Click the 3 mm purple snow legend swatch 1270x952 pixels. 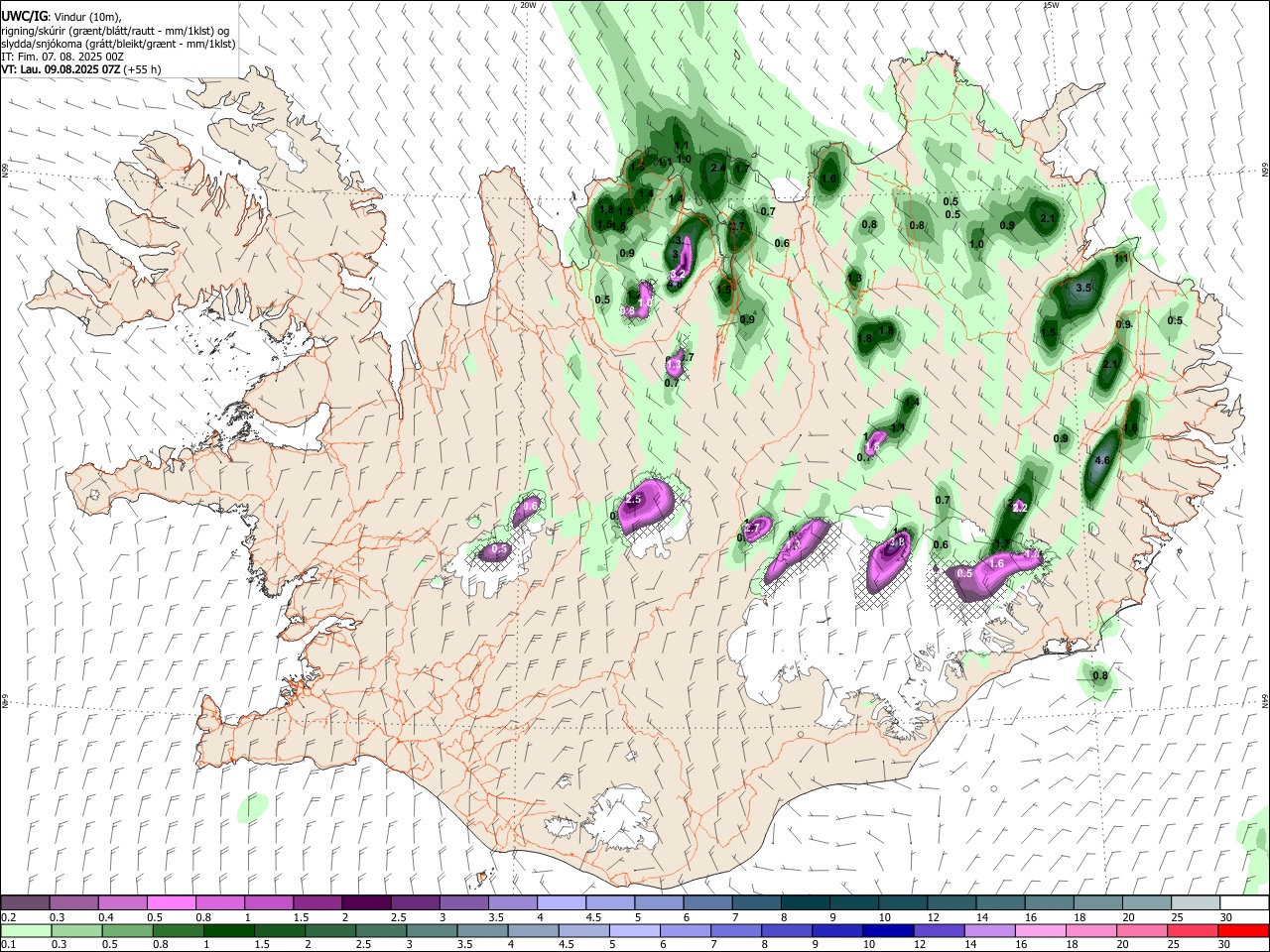pyautogui.click(x=463, y=903)
